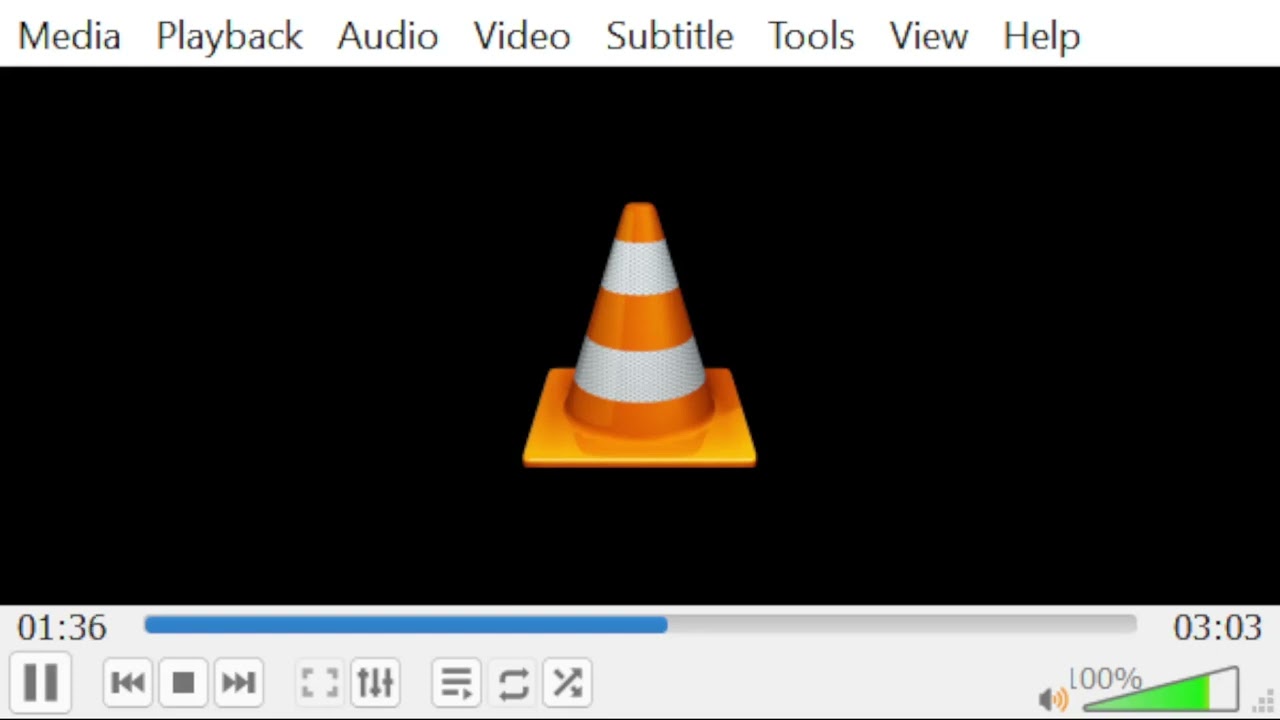Open the Media menu
The height and width of the screenshot is (720, 1280).
(x=69, y=36)
